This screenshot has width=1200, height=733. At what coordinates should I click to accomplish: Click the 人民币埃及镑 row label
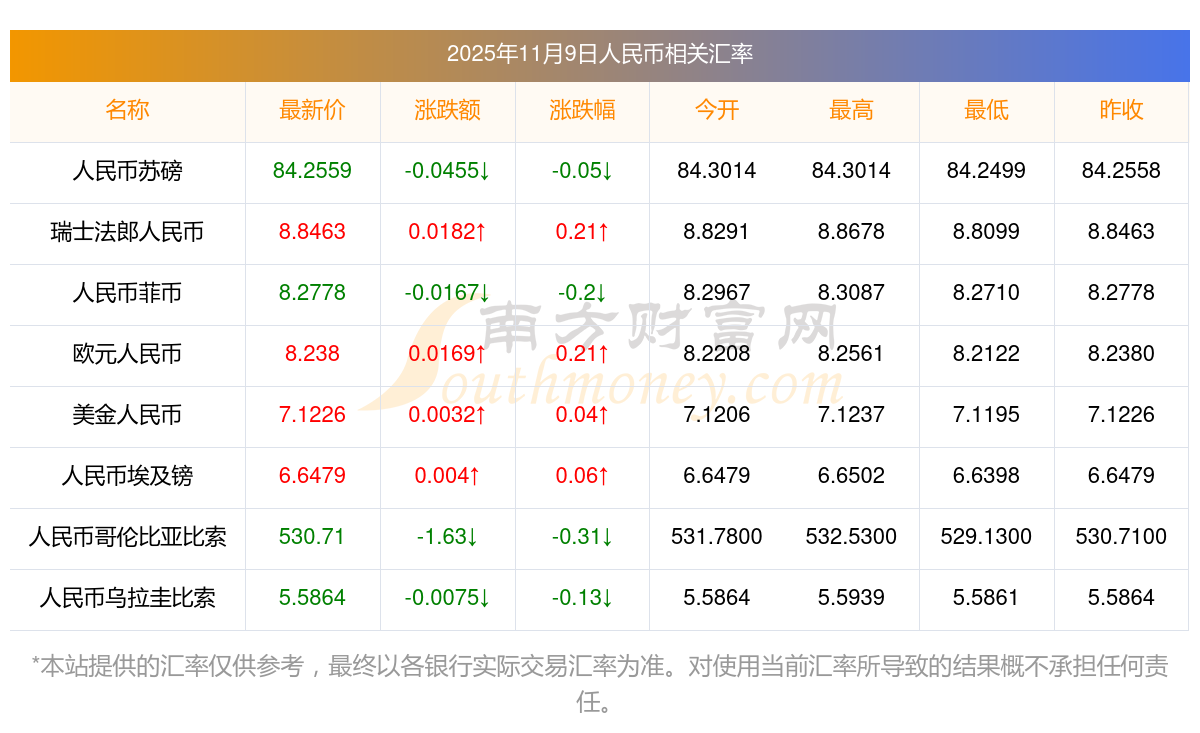[x=127, y=476]
